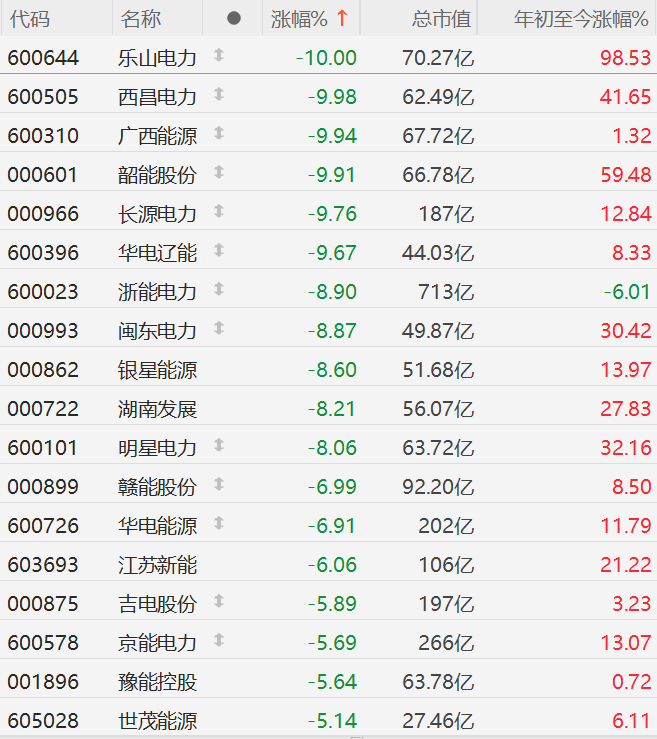Click year-to-date value -6.01
657x739 pixels.
point(627,292)
